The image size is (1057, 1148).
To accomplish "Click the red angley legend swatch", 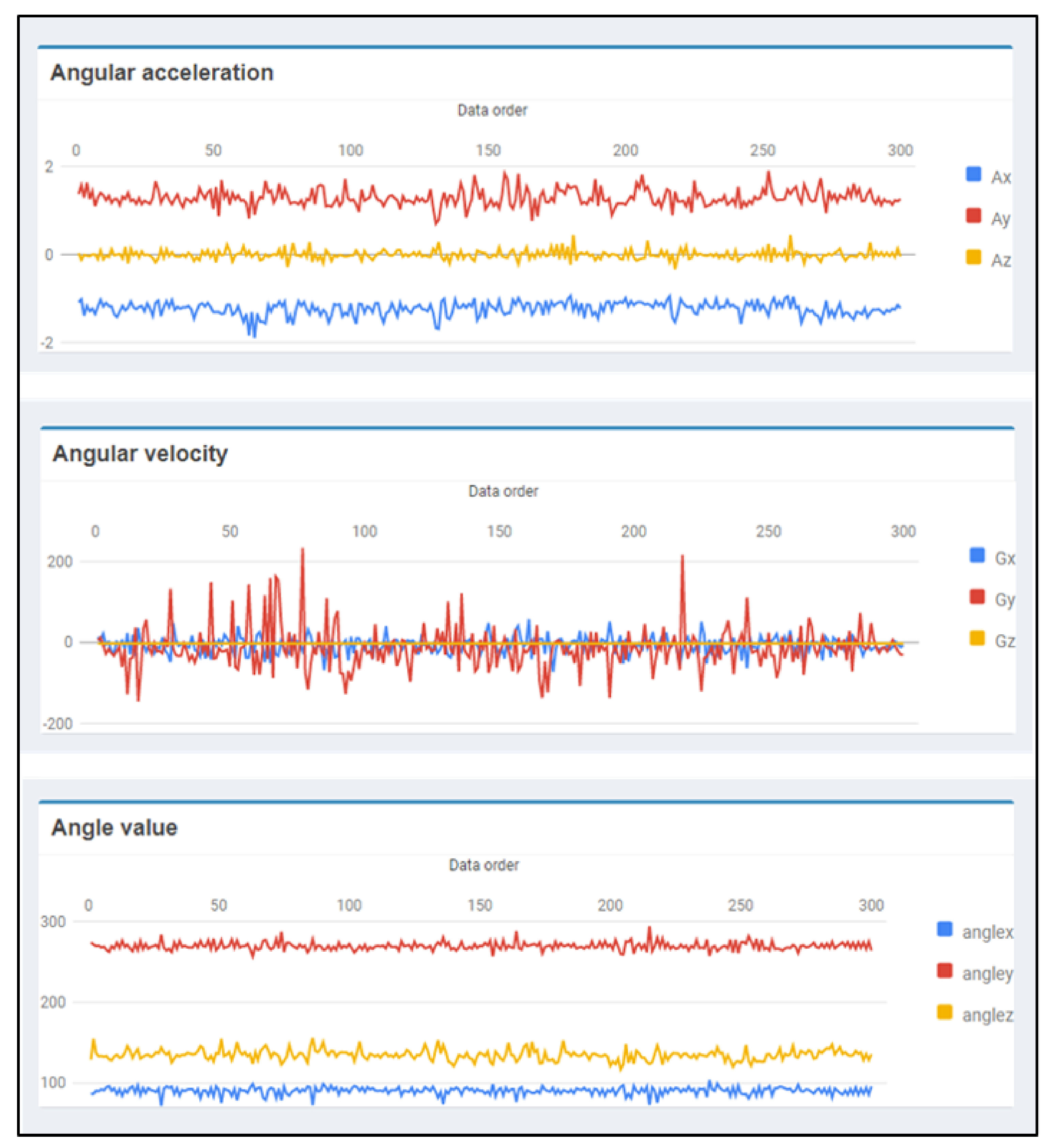I will (x=945, y=971).
